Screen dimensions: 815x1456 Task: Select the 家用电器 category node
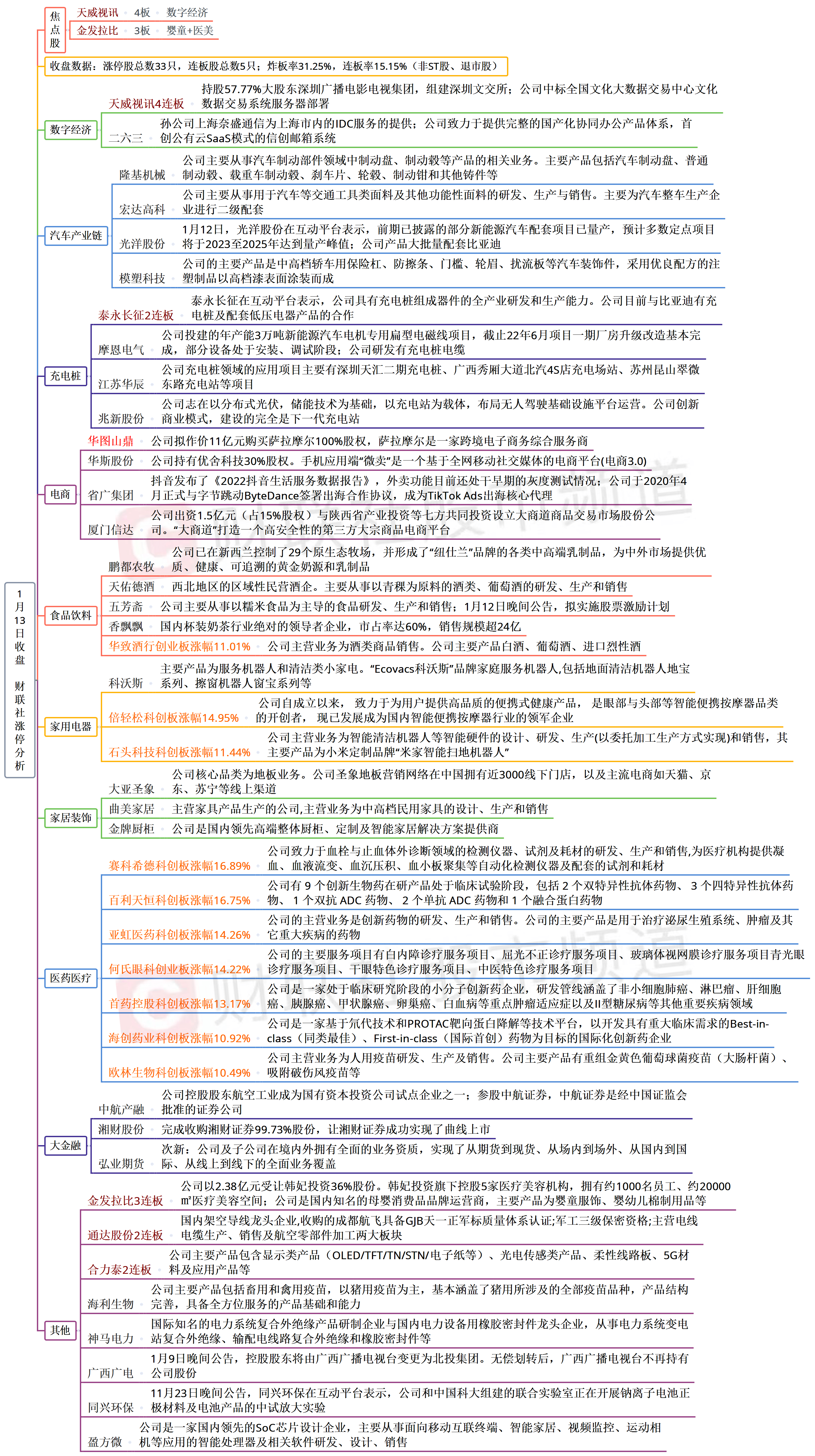coord(71,726)
